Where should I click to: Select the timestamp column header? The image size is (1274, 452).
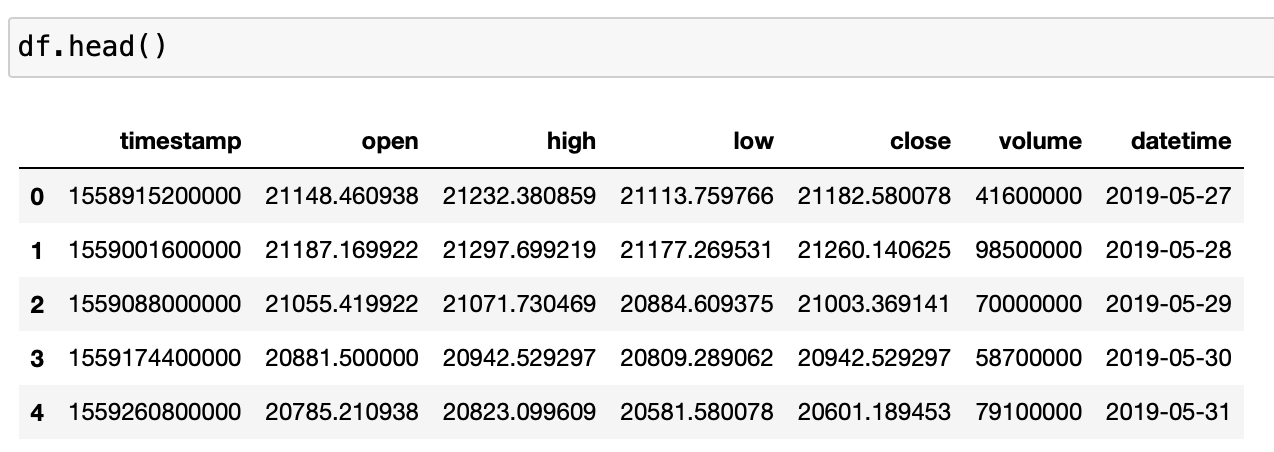click(180, 141)
